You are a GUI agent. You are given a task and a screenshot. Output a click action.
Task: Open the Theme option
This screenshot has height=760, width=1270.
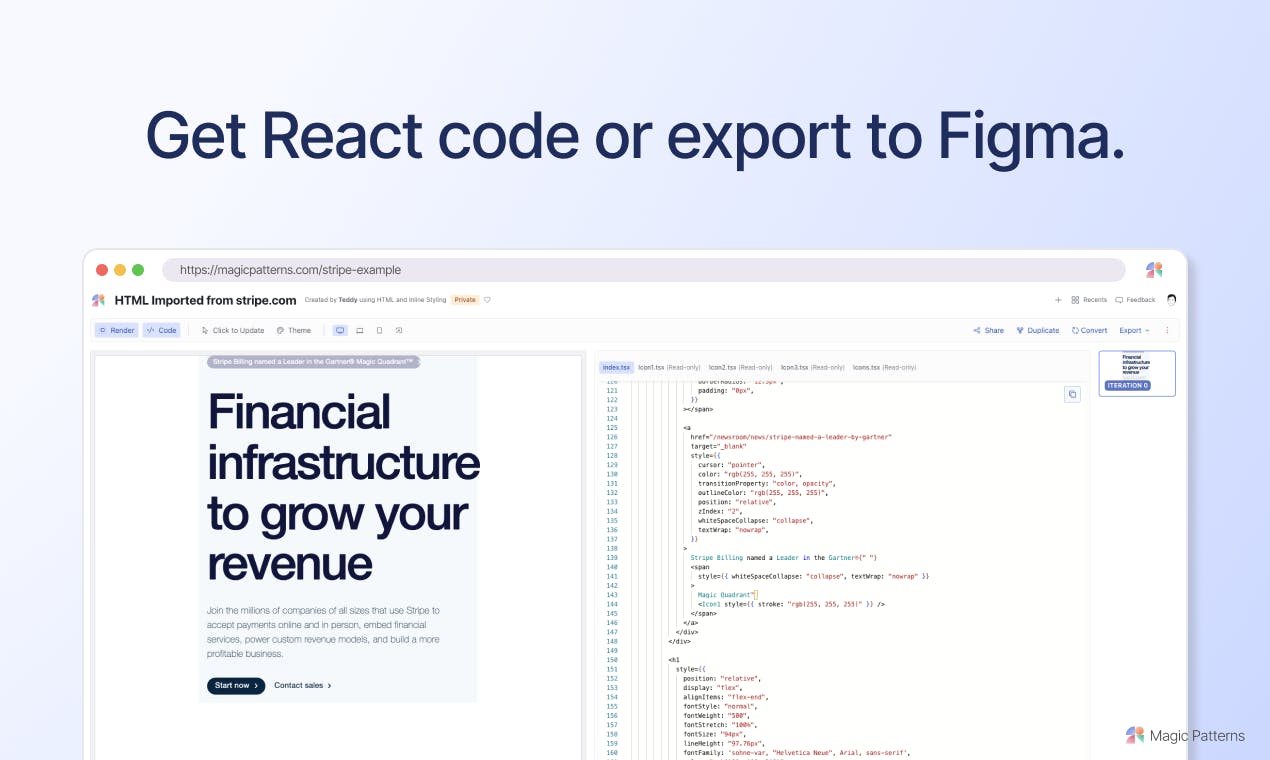[x=294, y=330]
